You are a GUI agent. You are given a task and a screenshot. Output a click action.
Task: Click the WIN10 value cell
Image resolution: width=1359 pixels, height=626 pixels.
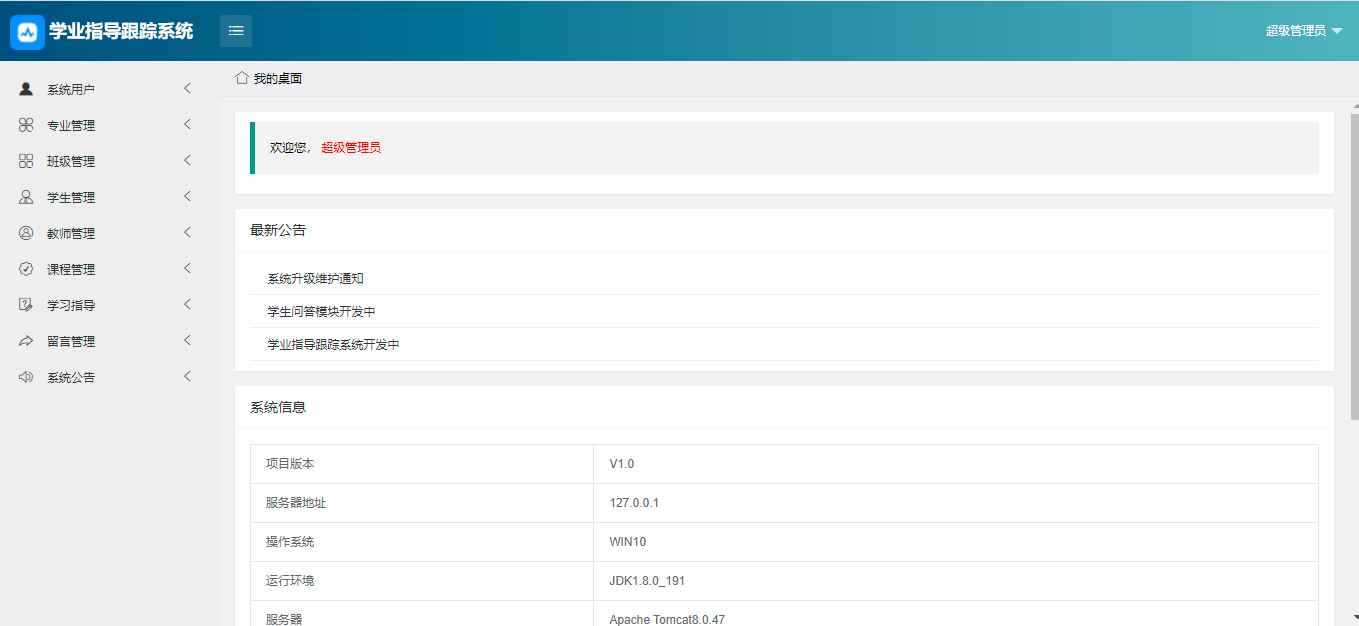pos(956,542)
